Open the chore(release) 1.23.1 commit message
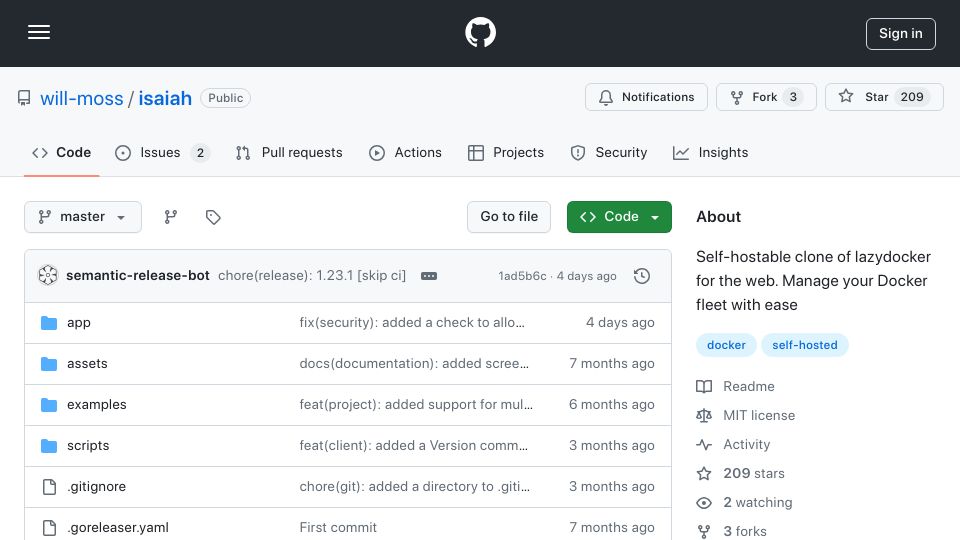The image size is (960, 540). pyautogui.click(x=312, y=276)
